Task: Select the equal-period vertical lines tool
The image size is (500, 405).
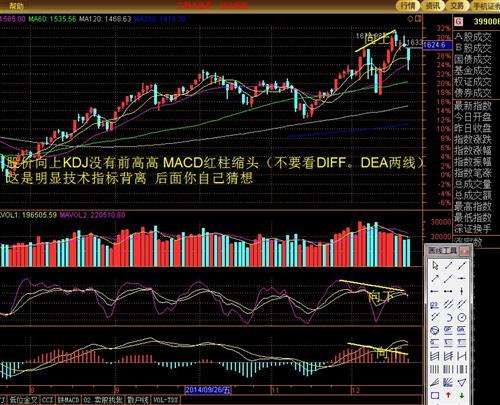Action: 435,369
